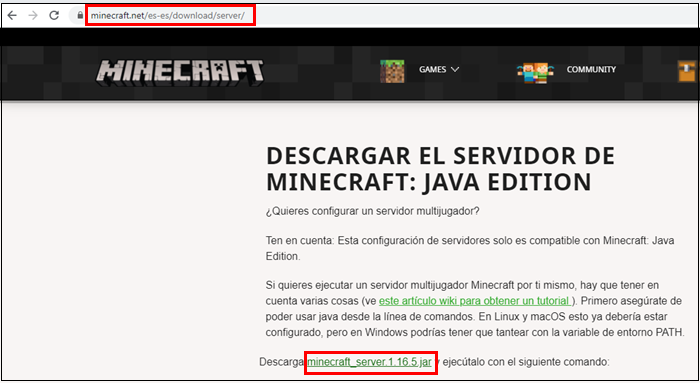Click the Minecraft logo

point(180,72)
